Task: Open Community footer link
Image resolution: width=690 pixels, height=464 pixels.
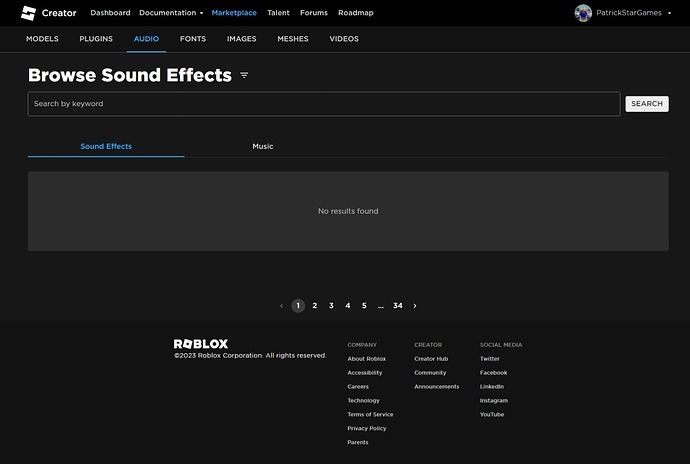Action: click(430, 373)
